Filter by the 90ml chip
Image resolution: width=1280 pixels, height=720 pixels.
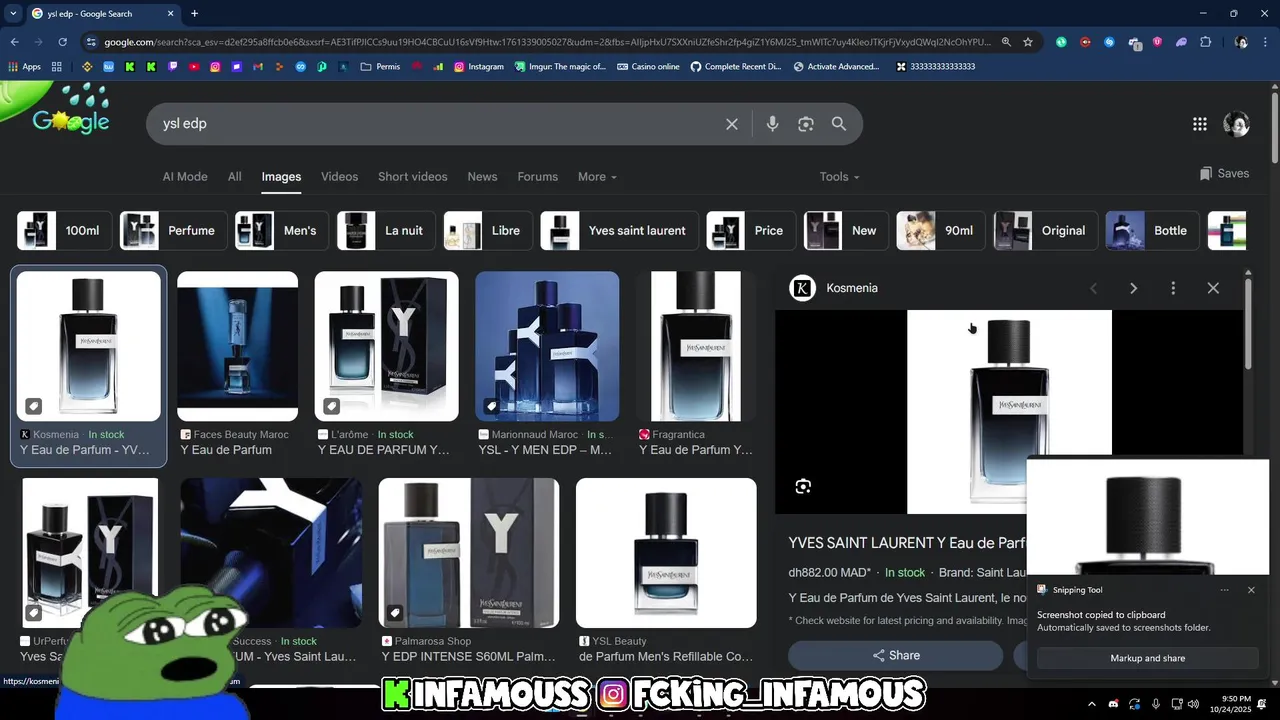point(941,230)
